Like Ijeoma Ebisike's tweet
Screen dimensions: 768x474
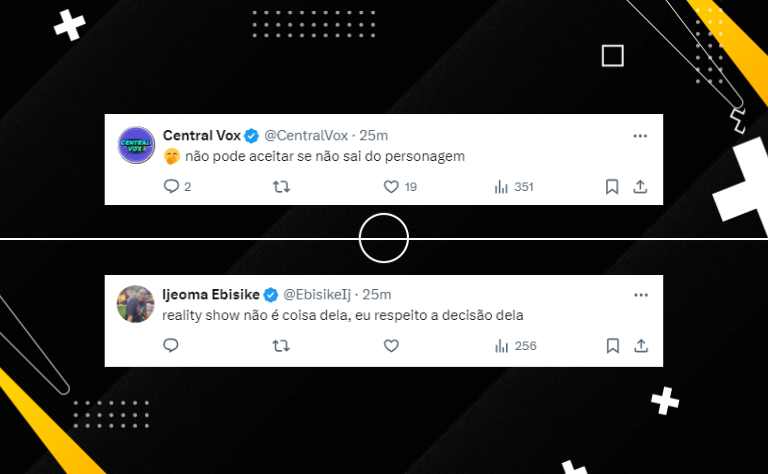point(391,346)
